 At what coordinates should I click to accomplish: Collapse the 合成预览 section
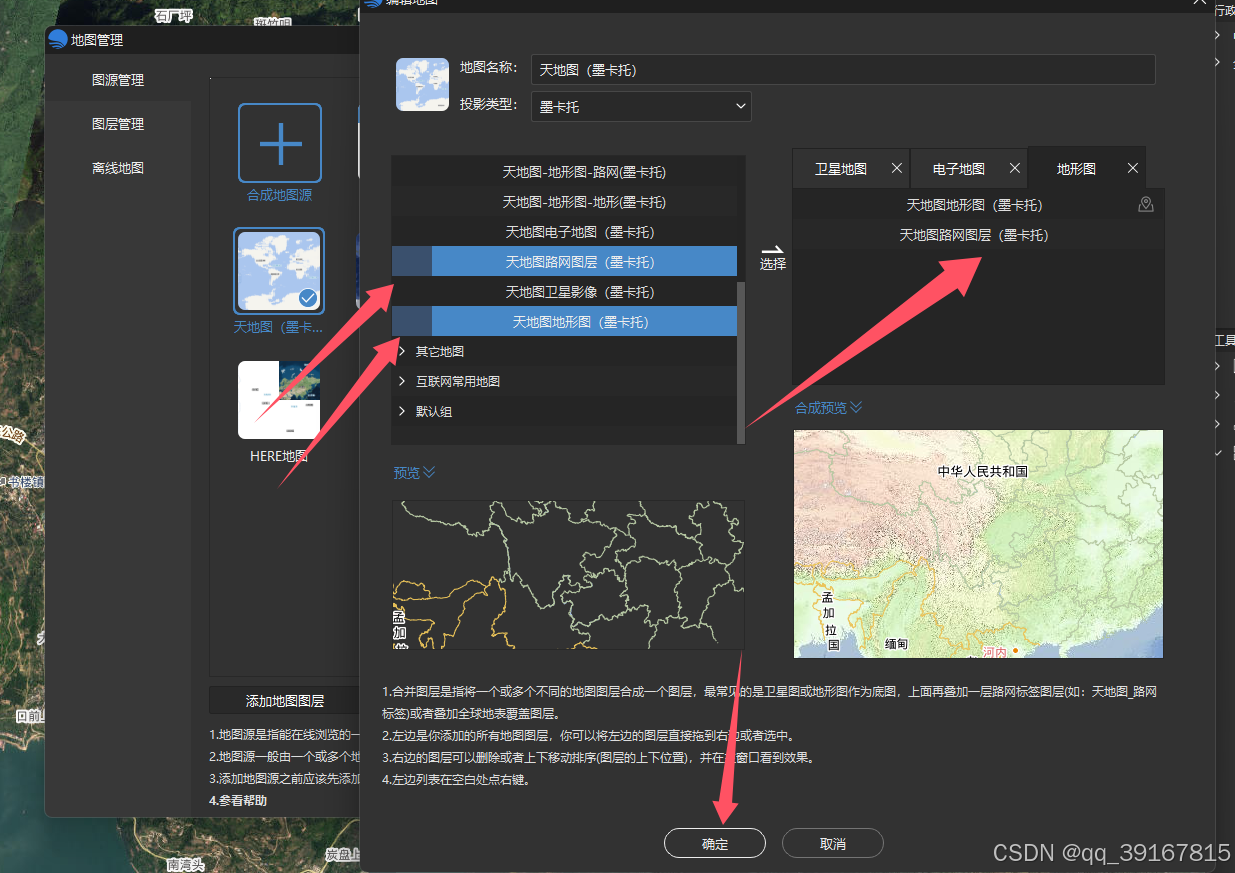click(828, 408)
